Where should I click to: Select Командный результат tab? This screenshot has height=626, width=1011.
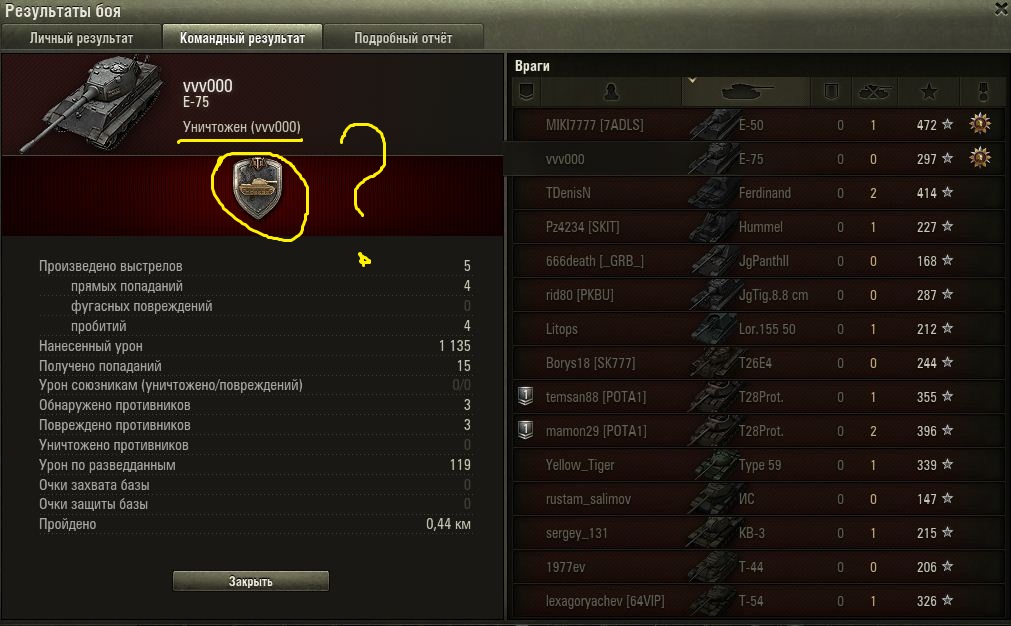click(242, 38)
